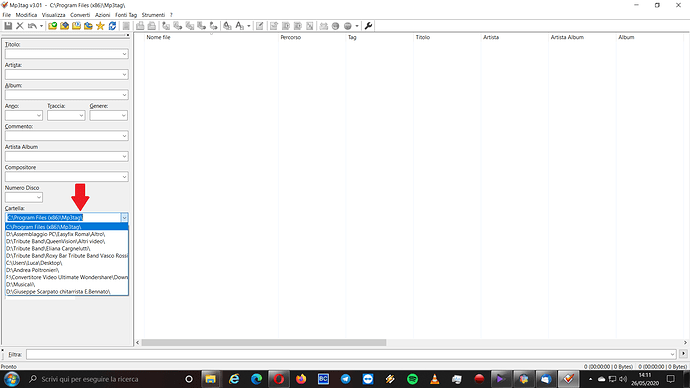Click the Quick Actions letter A icon
Viewport: 690px width, 388px height.
[x=239, y=26]
